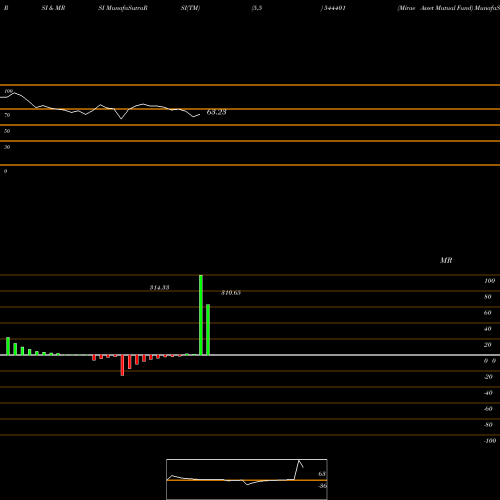500x500 pixels.
Task: Click the tallest green histogram bar
Action: (201, 315)
